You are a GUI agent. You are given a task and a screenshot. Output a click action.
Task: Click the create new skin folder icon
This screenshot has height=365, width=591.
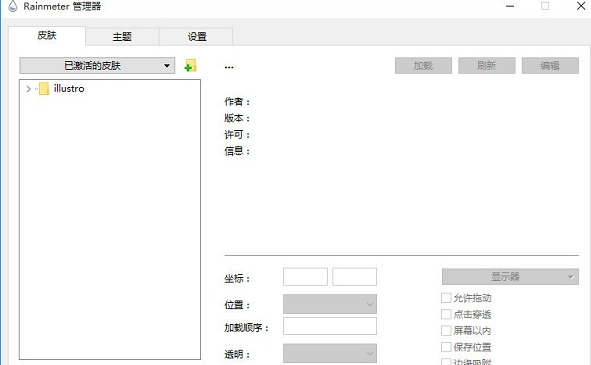(x=191, y=66)
